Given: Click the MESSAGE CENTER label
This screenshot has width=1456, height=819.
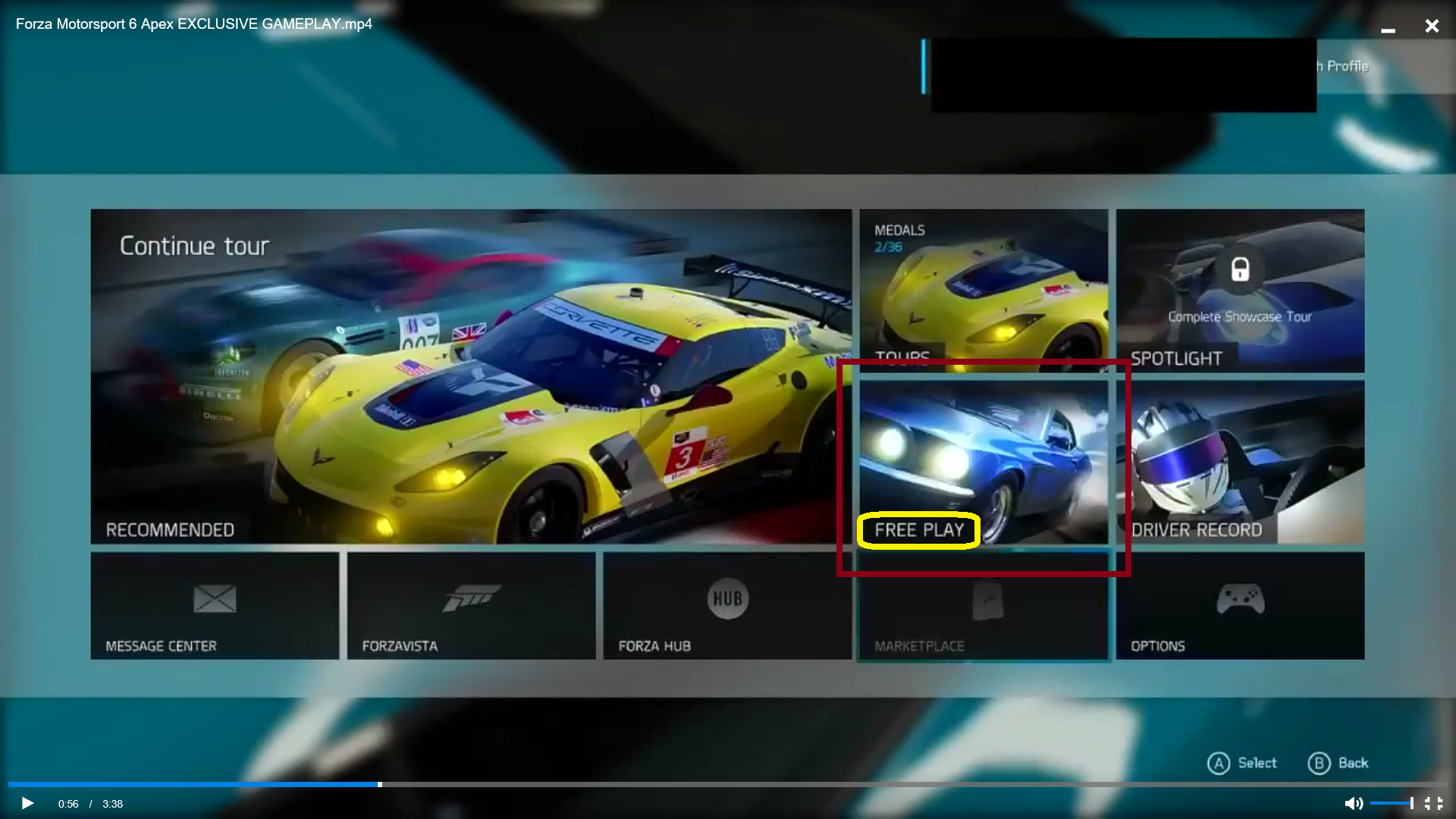Looking at the screenshot, I should pyautogui.click(x=161, y=646).
